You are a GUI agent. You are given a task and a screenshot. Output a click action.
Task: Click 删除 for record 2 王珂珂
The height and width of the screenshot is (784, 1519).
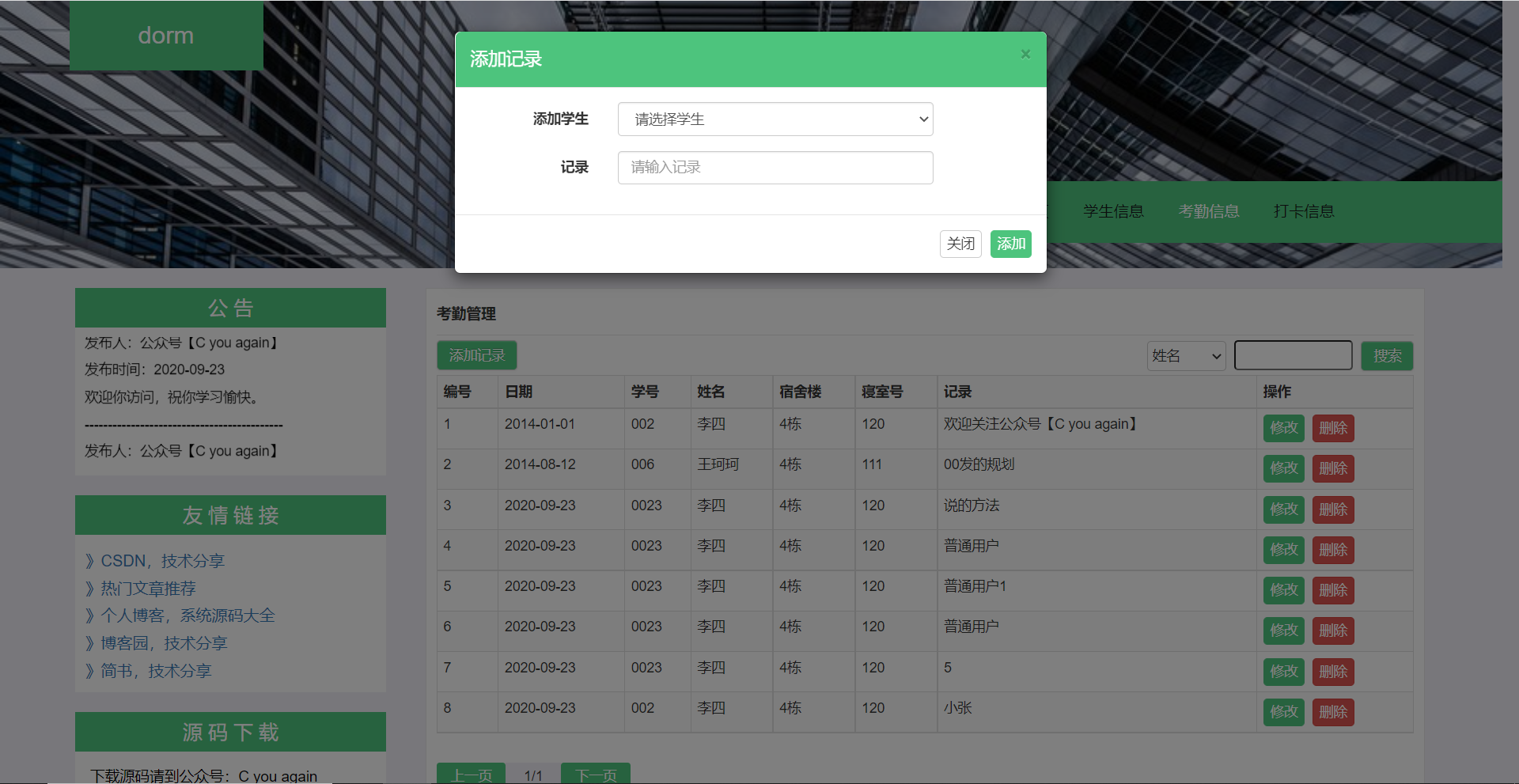[1333, 468]
